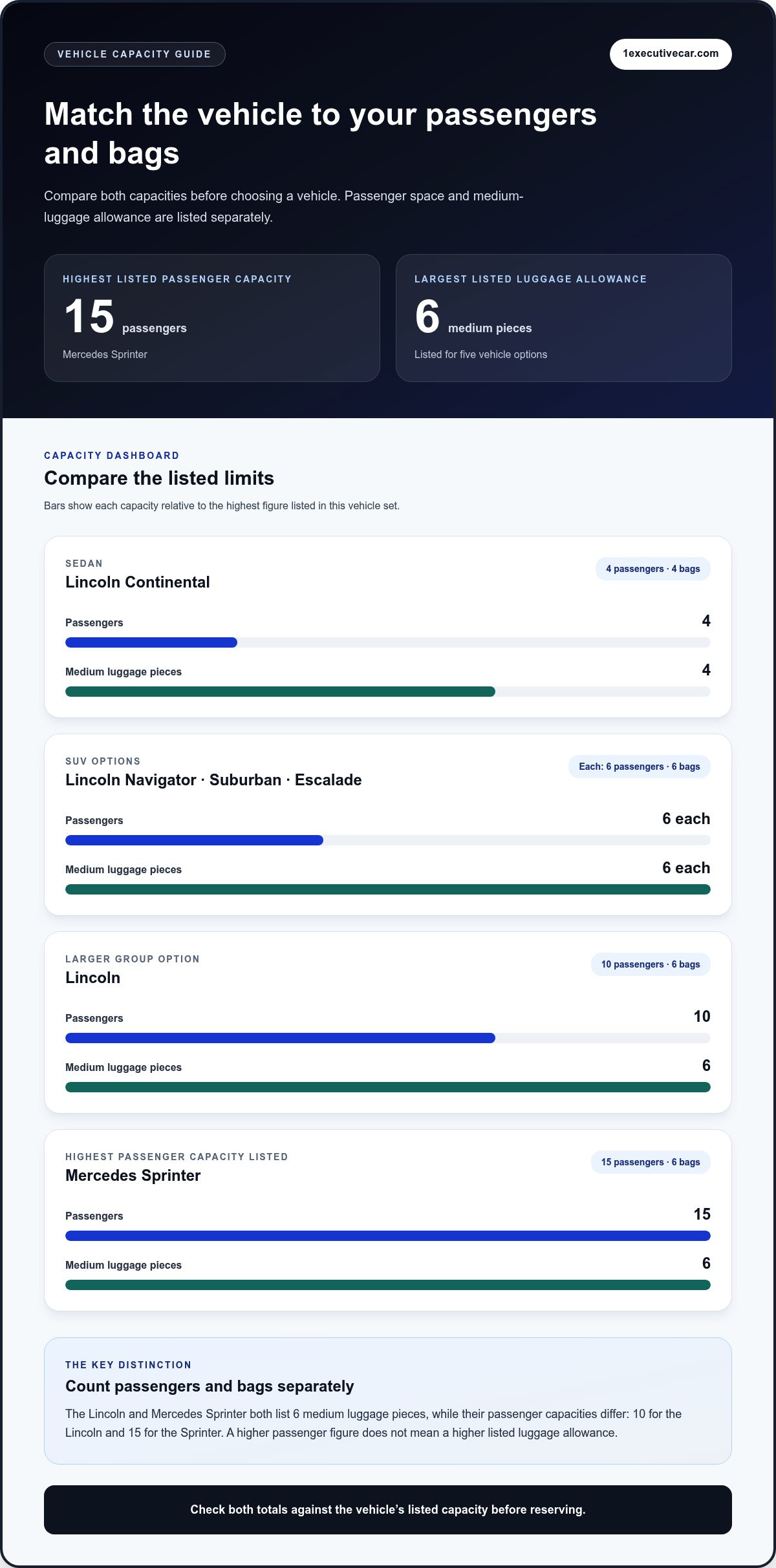776x1568 pixels.
Task: Click the Mercedes Sprinter medium luggage progress bar
Action: coord(388,1285)
